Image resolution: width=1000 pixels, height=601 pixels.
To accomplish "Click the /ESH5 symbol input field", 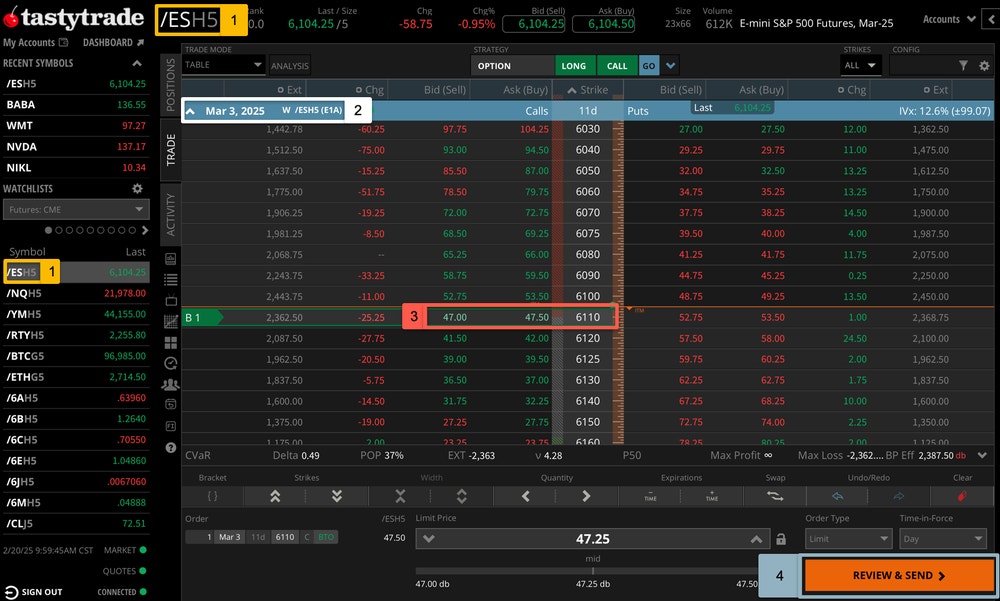I will [x=189, y=20].
